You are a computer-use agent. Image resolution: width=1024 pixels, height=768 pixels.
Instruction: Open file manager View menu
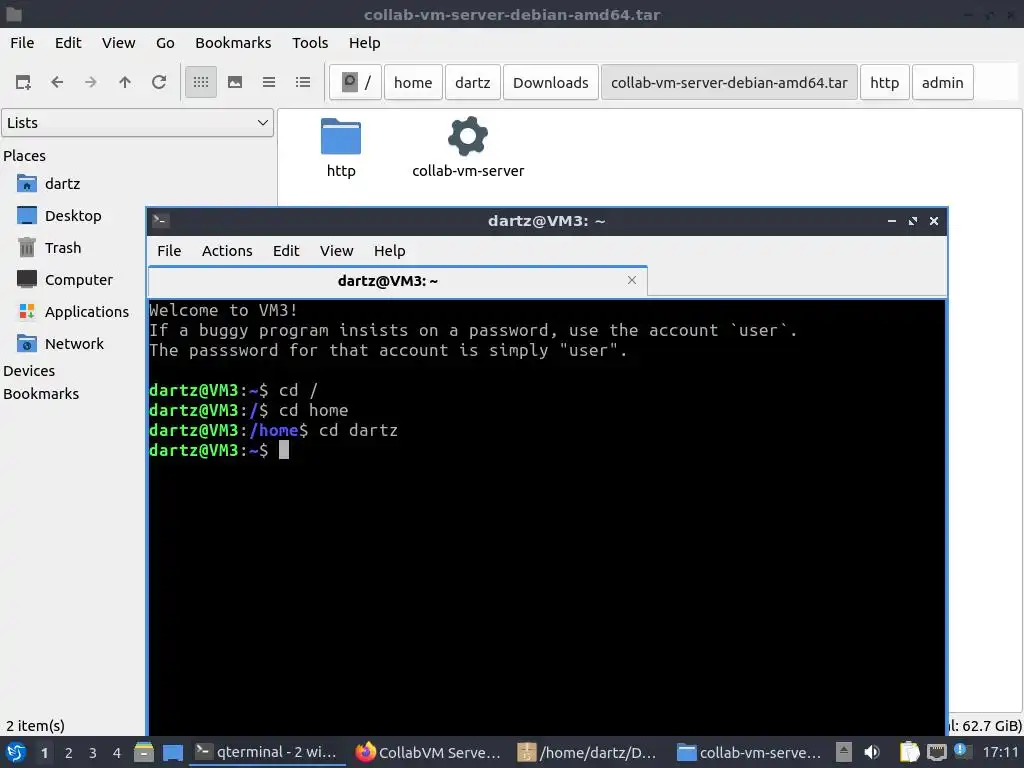point(118,43)
